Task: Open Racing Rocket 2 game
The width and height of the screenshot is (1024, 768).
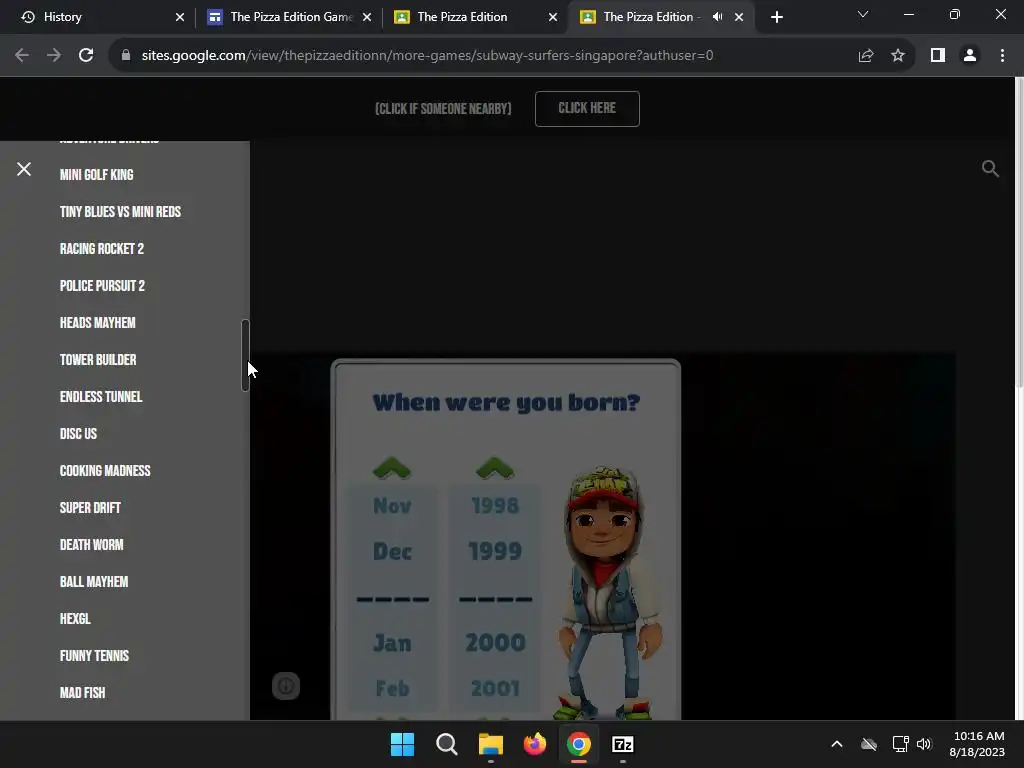Action: pos(102,249)
